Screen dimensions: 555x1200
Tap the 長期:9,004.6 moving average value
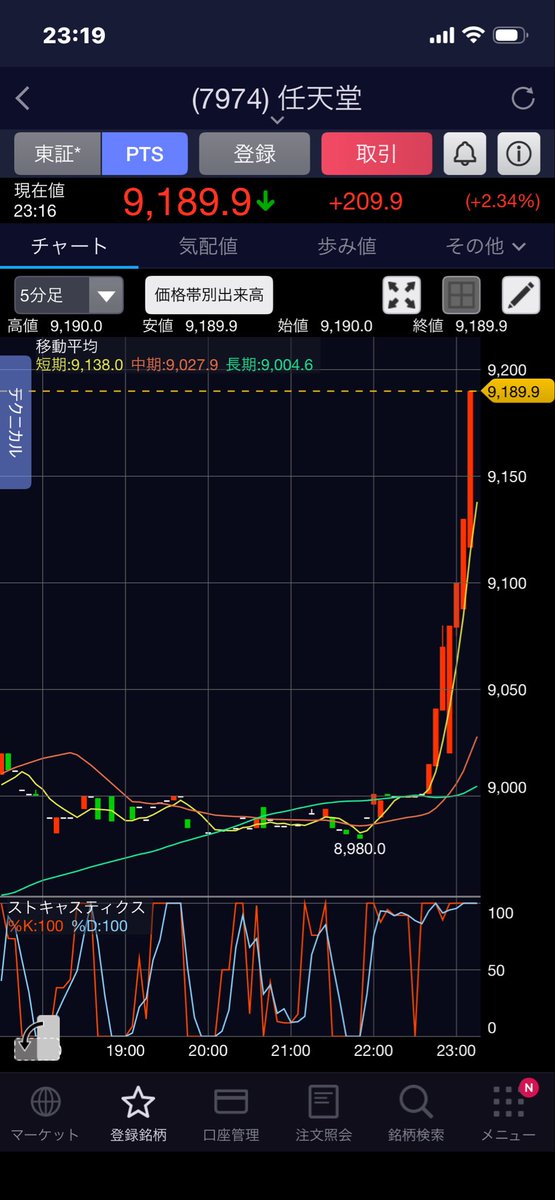click(270, 364)
